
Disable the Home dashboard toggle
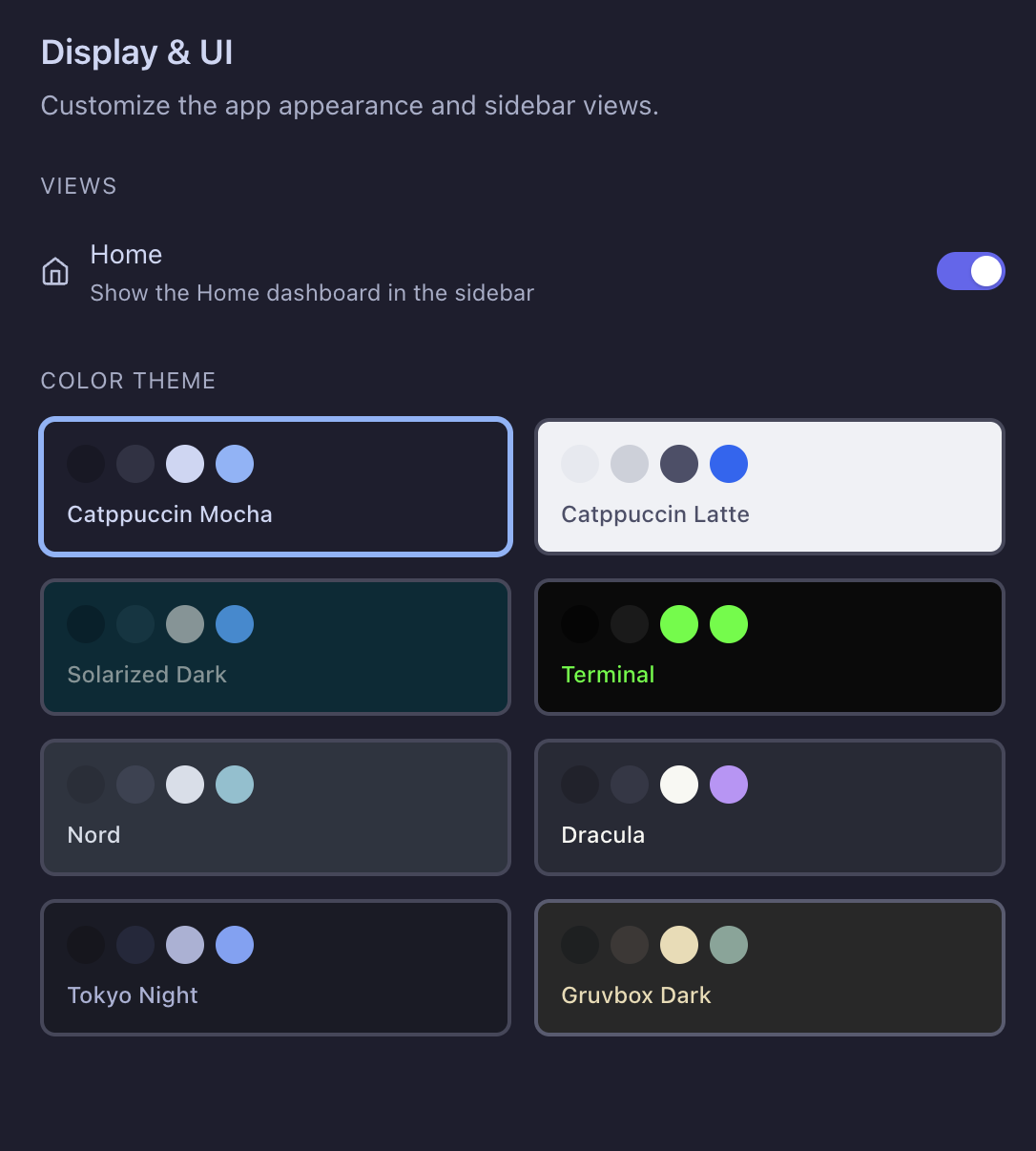tap(971, 271)
